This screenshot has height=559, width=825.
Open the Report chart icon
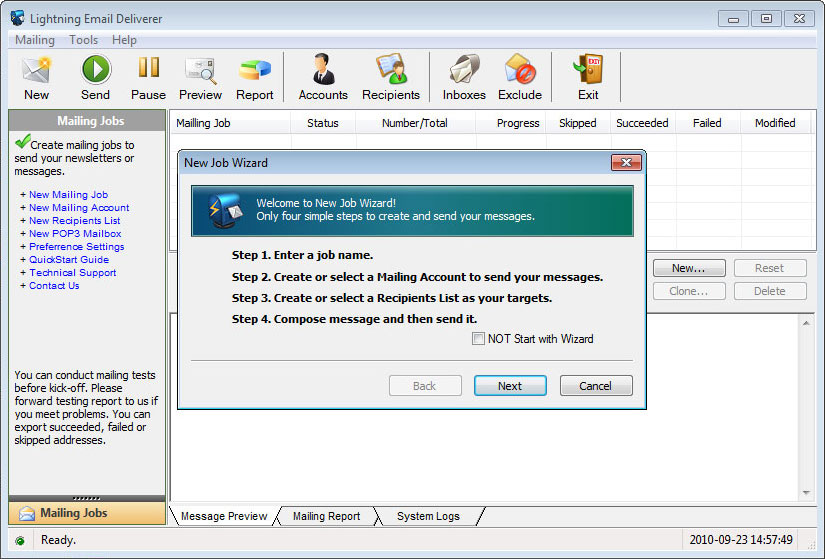255,71
